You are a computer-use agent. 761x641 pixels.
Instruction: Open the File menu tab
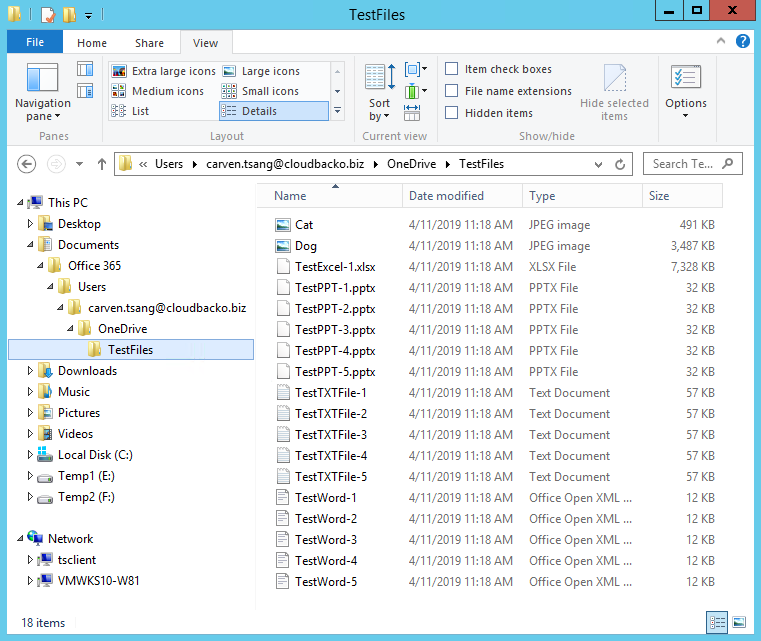pos(35,43)
